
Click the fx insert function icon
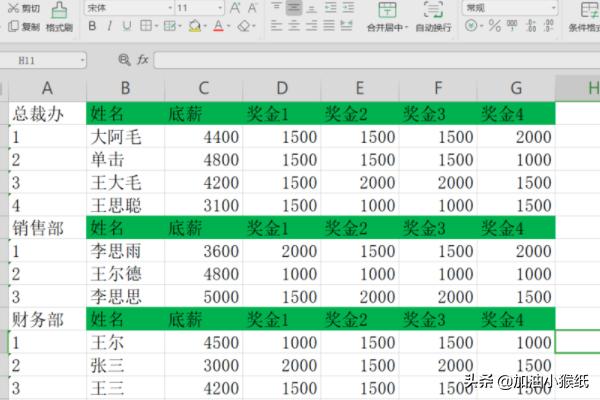point(143,60)
